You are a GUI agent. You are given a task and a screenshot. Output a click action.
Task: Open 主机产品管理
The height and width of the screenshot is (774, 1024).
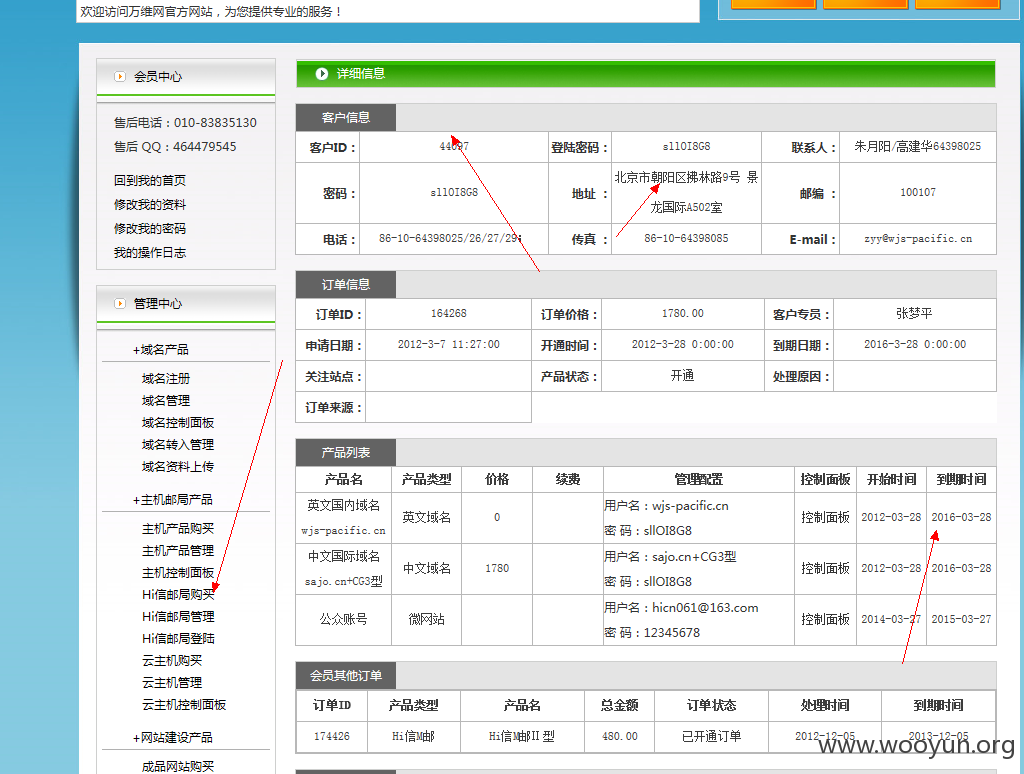click(x=178, y=551)
